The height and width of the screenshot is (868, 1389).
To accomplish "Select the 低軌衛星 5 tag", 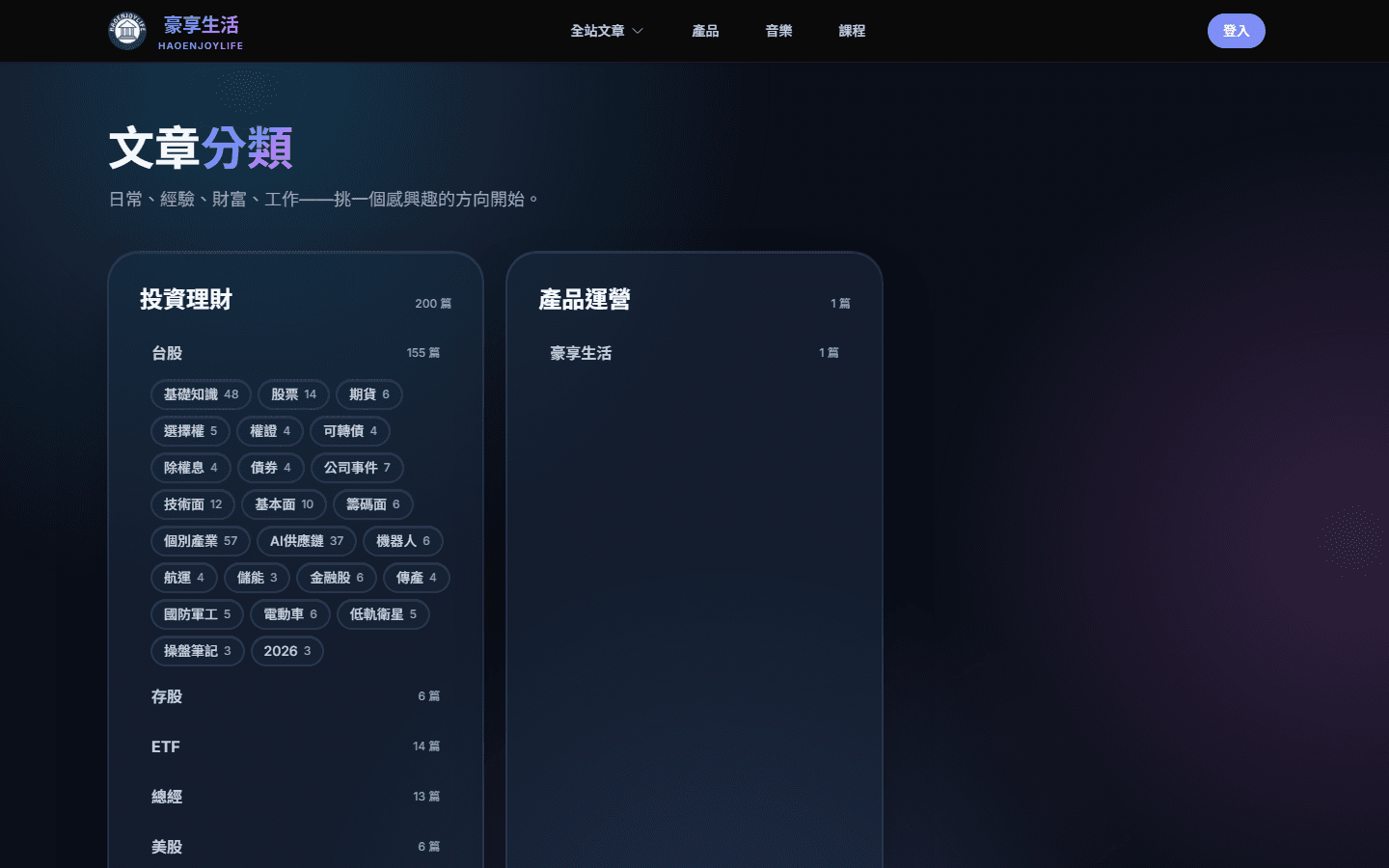I will (x=383, y=614).
